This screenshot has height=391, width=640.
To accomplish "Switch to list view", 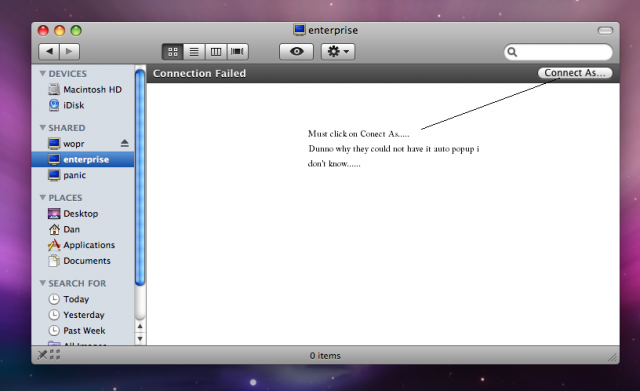I will 194,52.
